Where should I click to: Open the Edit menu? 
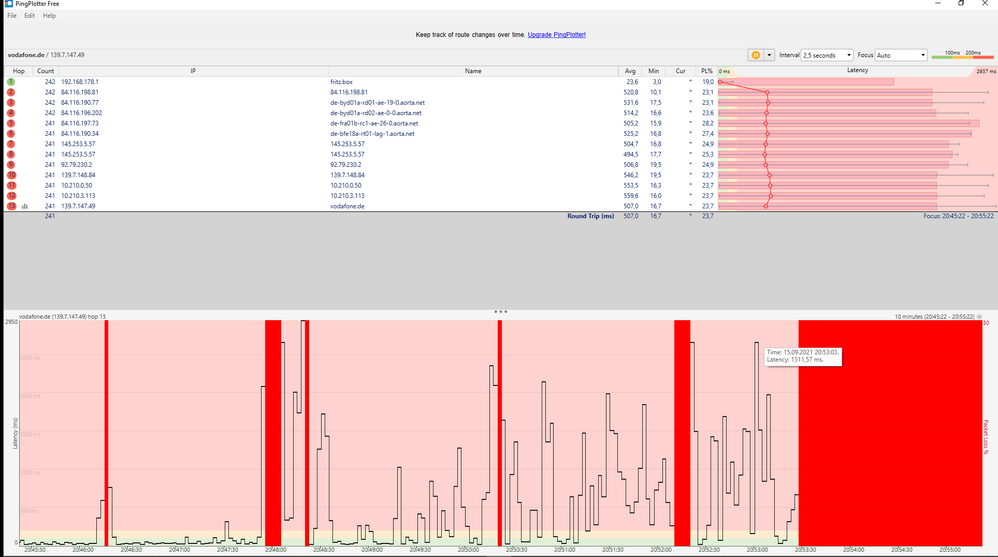pos(29,16)
